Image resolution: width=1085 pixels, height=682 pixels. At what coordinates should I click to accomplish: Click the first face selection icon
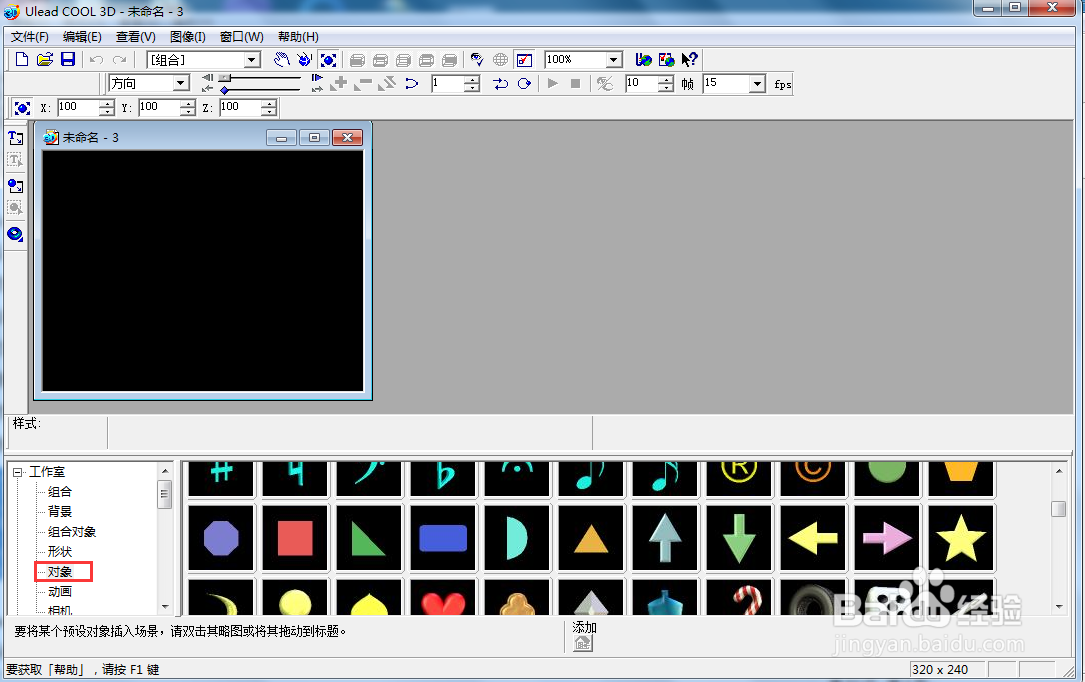point(357,60)
